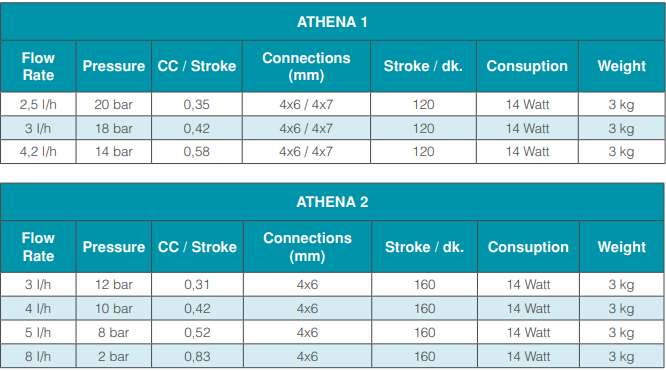Click the 5 l/h flow rate cell

(38, 332)
